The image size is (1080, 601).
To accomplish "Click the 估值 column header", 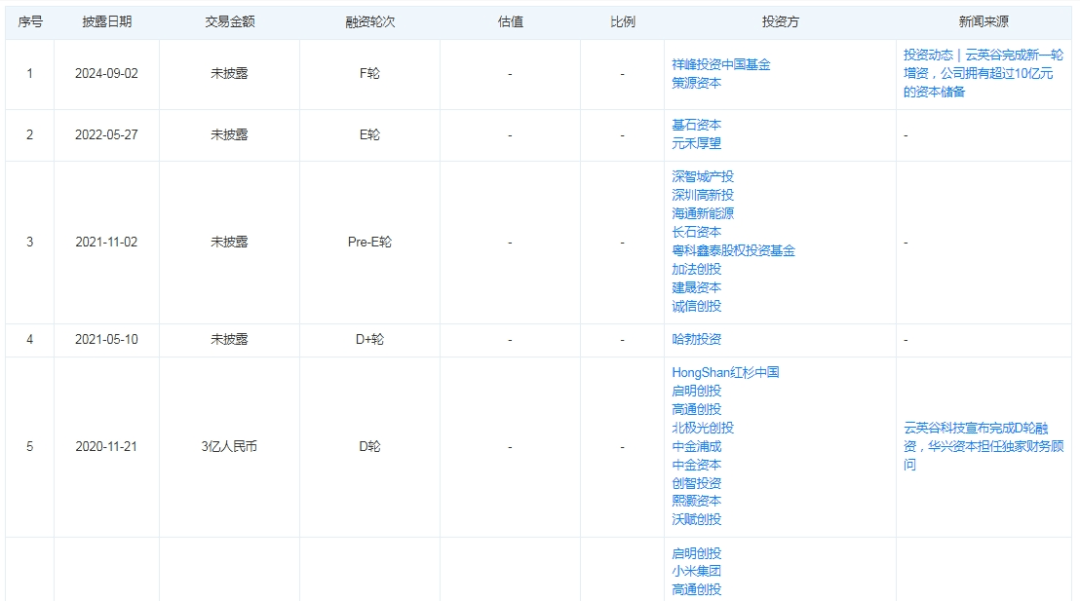I will point(510,22).
